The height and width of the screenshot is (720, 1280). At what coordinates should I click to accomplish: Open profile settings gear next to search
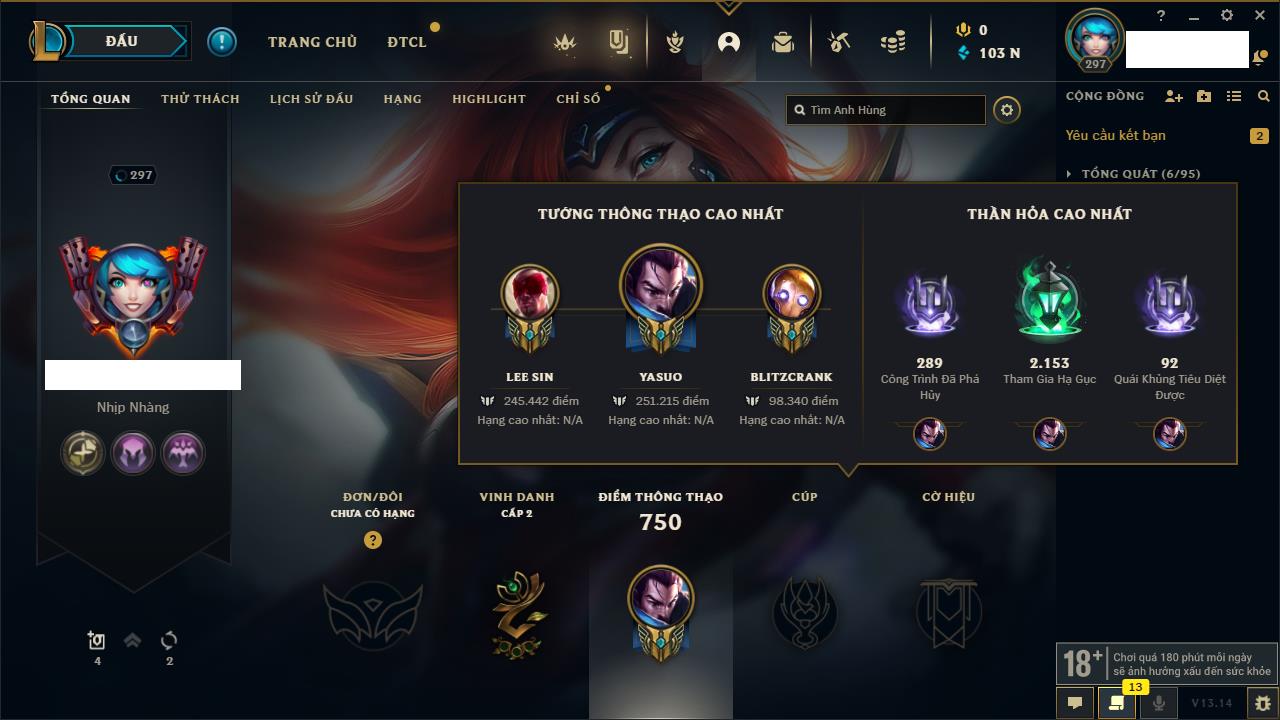(x=1007, y=110)
